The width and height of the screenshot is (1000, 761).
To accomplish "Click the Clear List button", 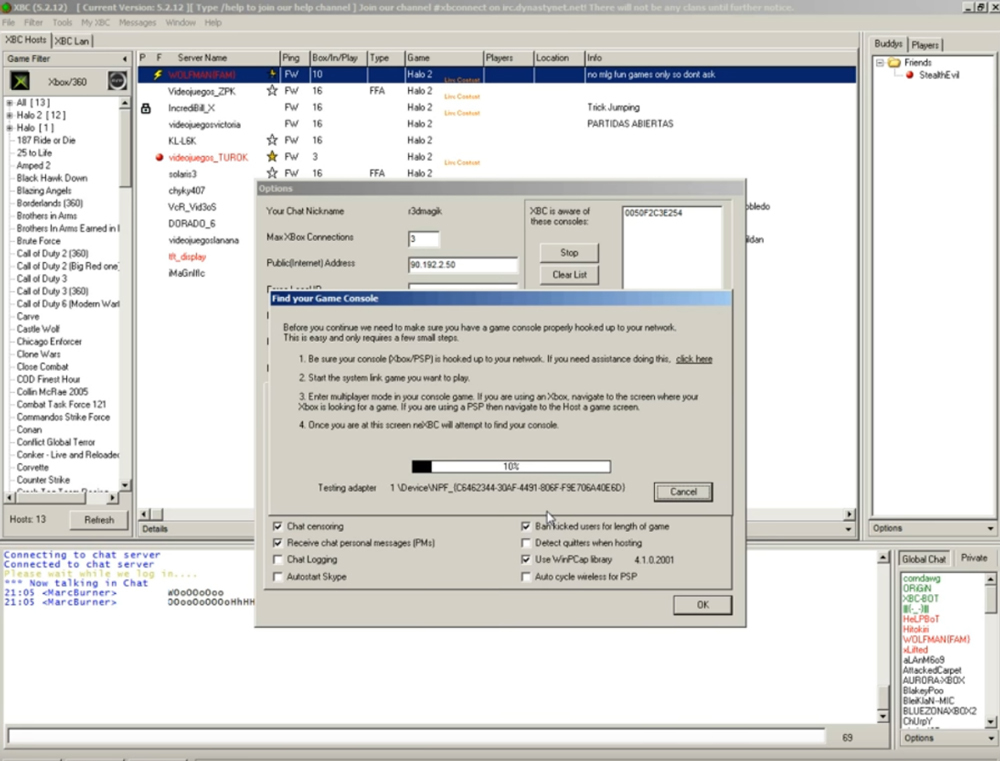I will pyautogui.click(x=569, y=275).
